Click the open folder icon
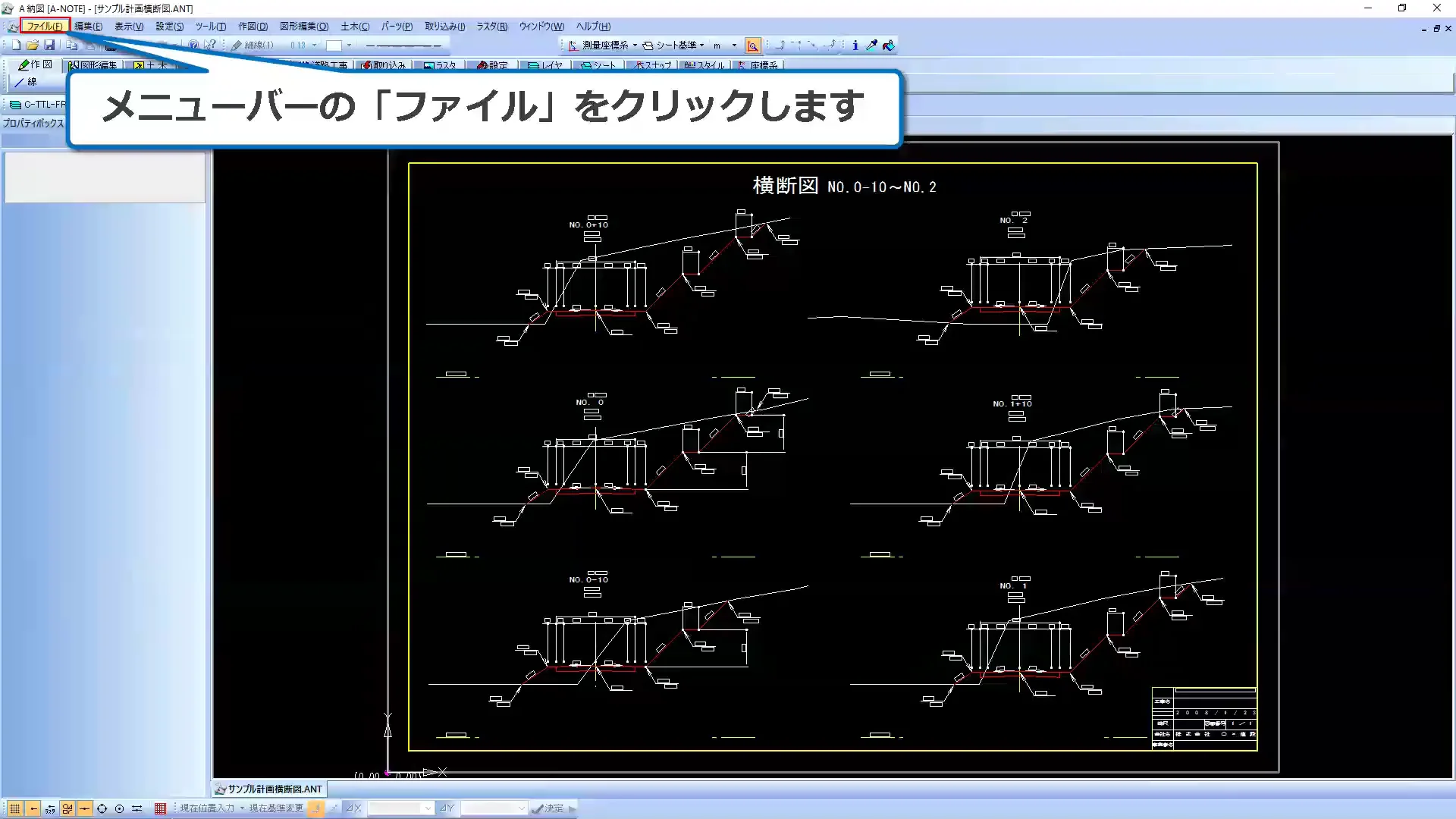The image size is (1456, 819). tap(33, 45)
